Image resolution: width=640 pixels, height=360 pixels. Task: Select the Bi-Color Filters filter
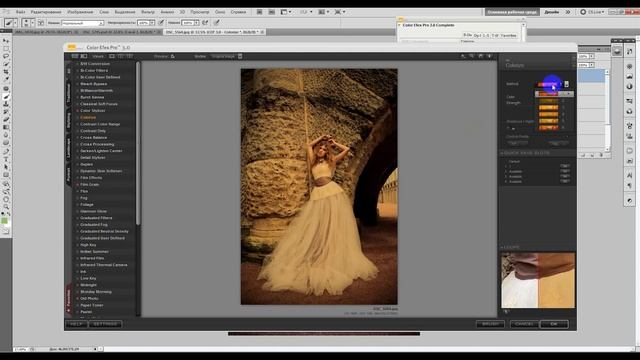[x=94, y=71]
